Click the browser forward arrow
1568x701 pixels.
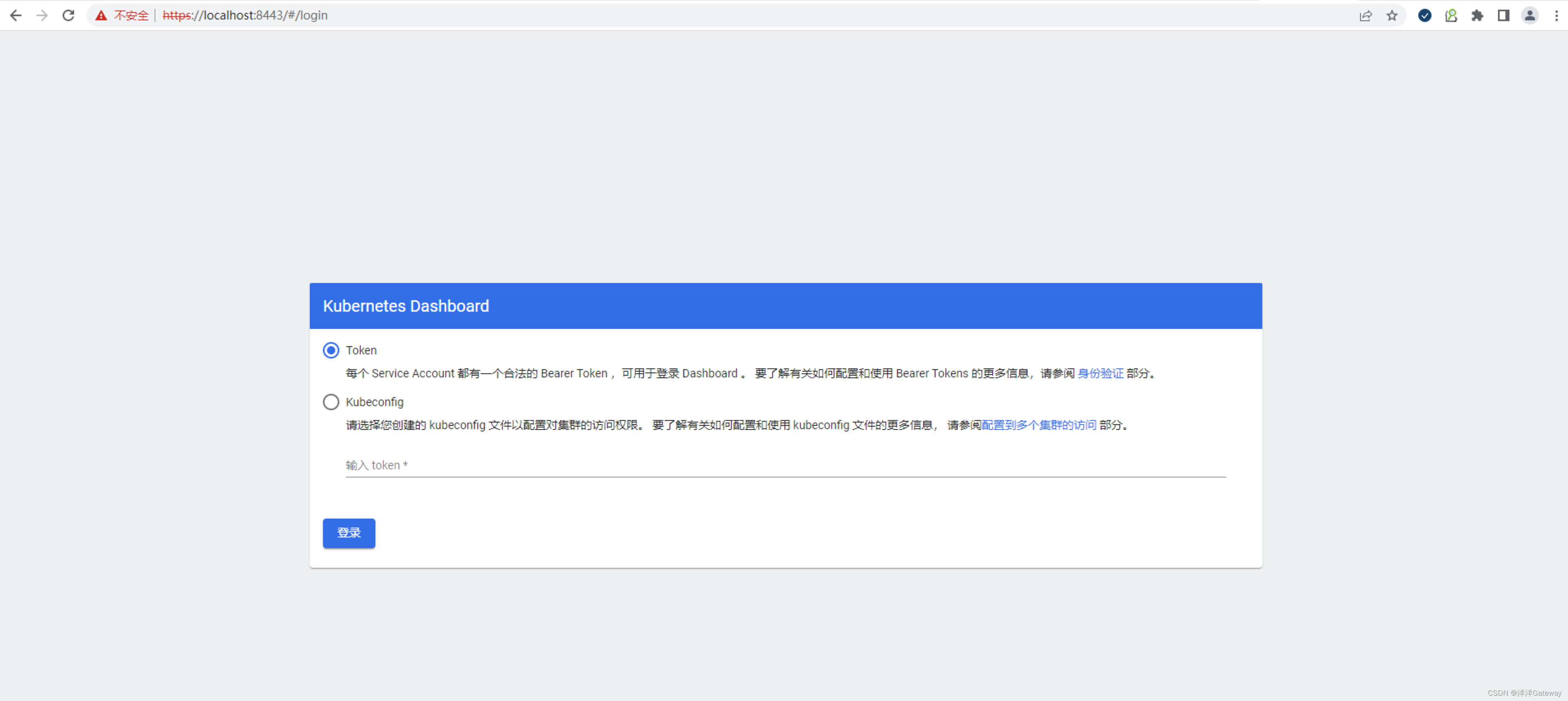(x=41, y=15)
